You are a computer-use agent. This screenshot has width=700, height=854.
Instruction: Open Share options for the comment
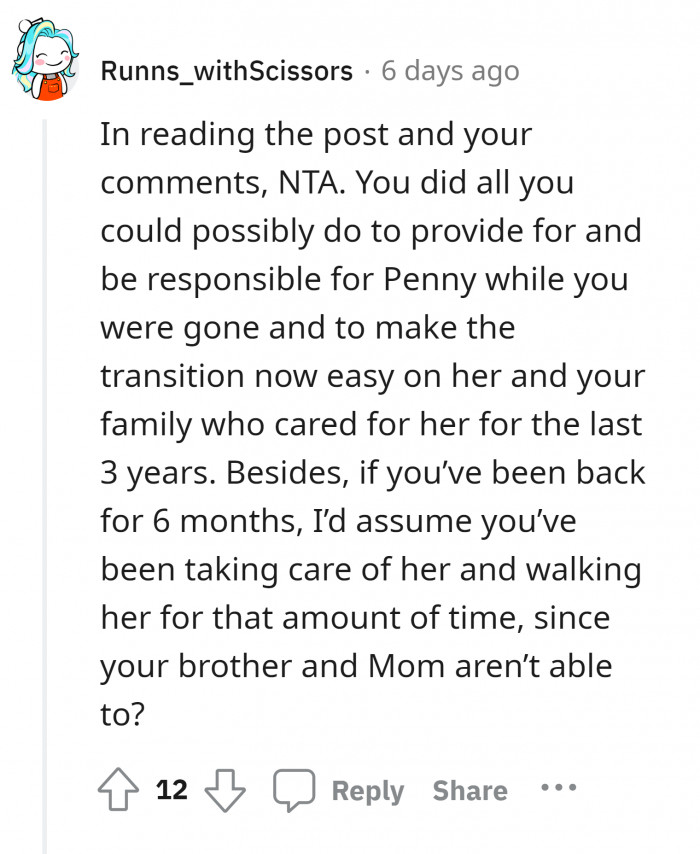[469, 790]
